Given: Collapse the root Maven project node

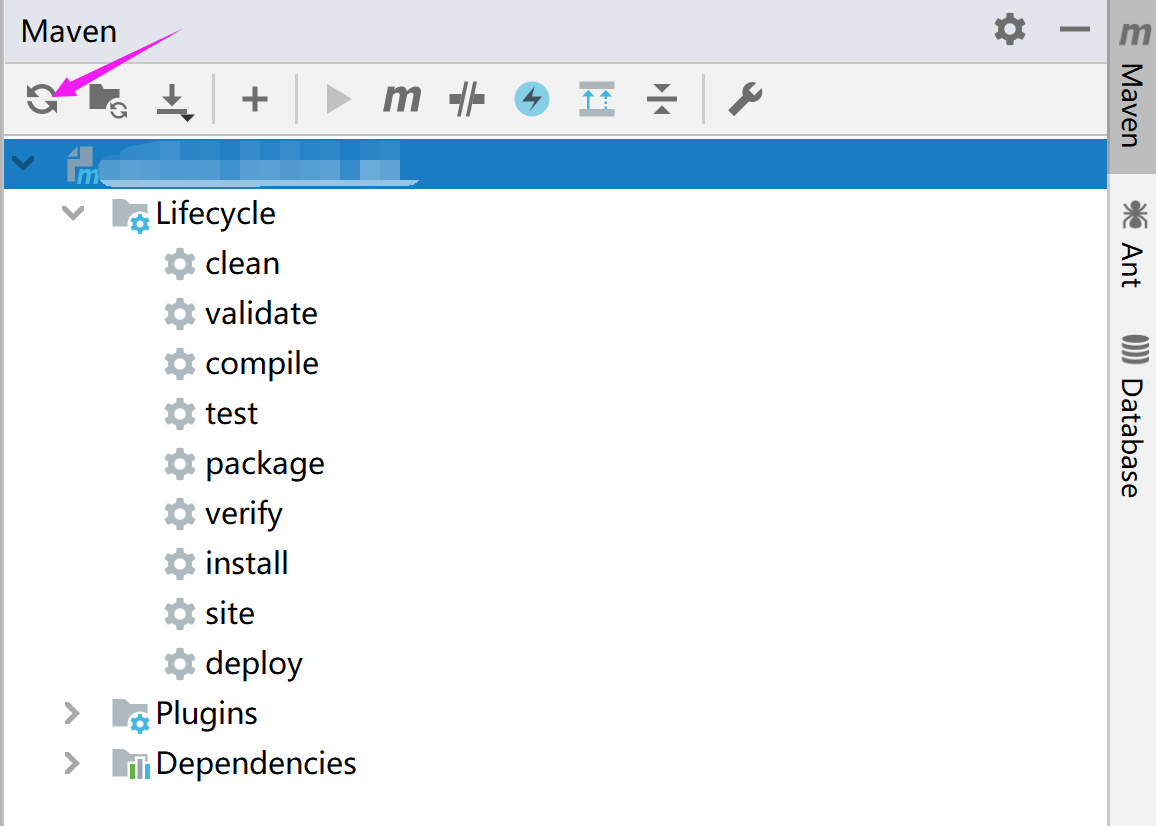Looking at the screenshot, I should pyautogui.click(x=24, y=162).
